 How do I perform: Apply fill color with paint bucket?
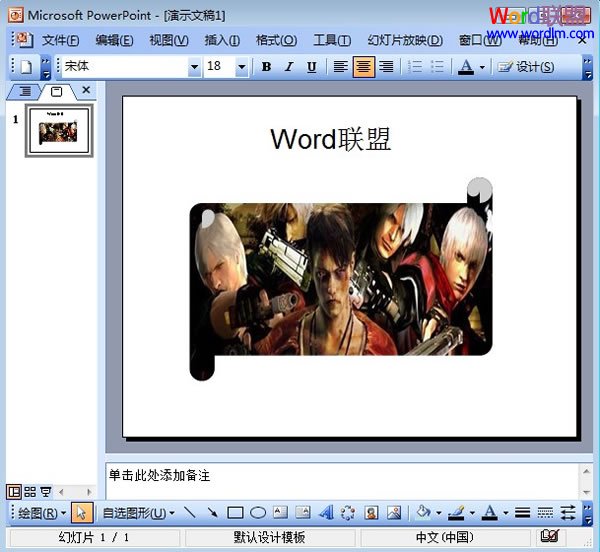[424, 513]
